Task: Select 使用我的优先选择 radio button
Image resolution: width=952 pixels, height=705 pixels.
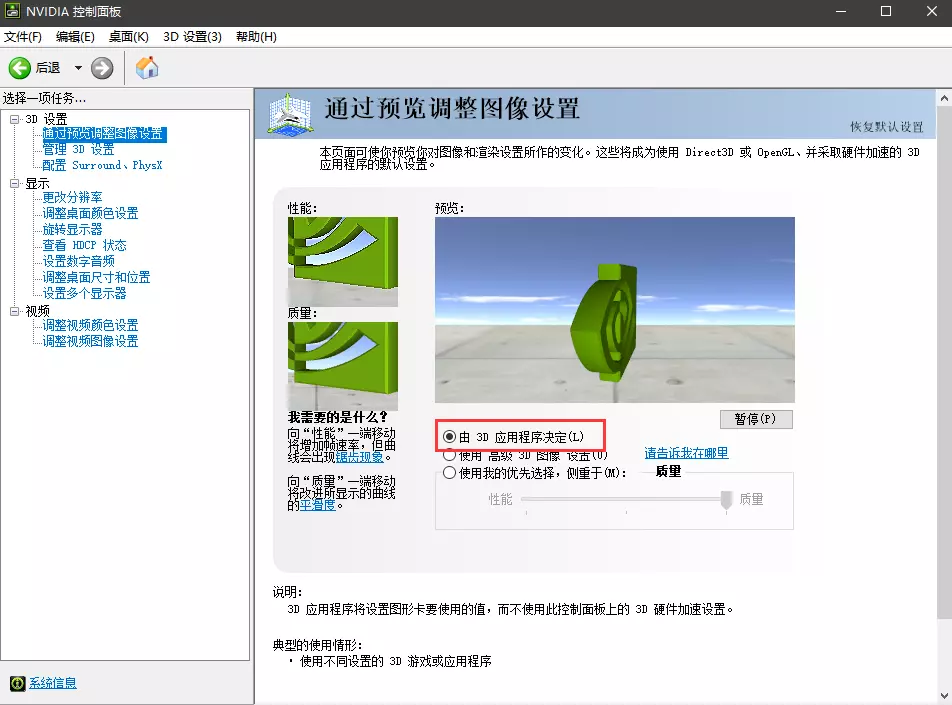Action: coord(449,472)
